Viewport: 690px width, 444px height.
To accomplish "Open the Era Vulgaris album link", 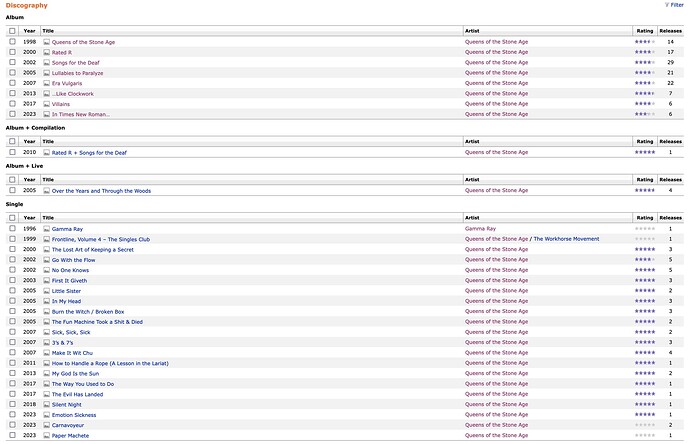I will click(x=67, y=83).
